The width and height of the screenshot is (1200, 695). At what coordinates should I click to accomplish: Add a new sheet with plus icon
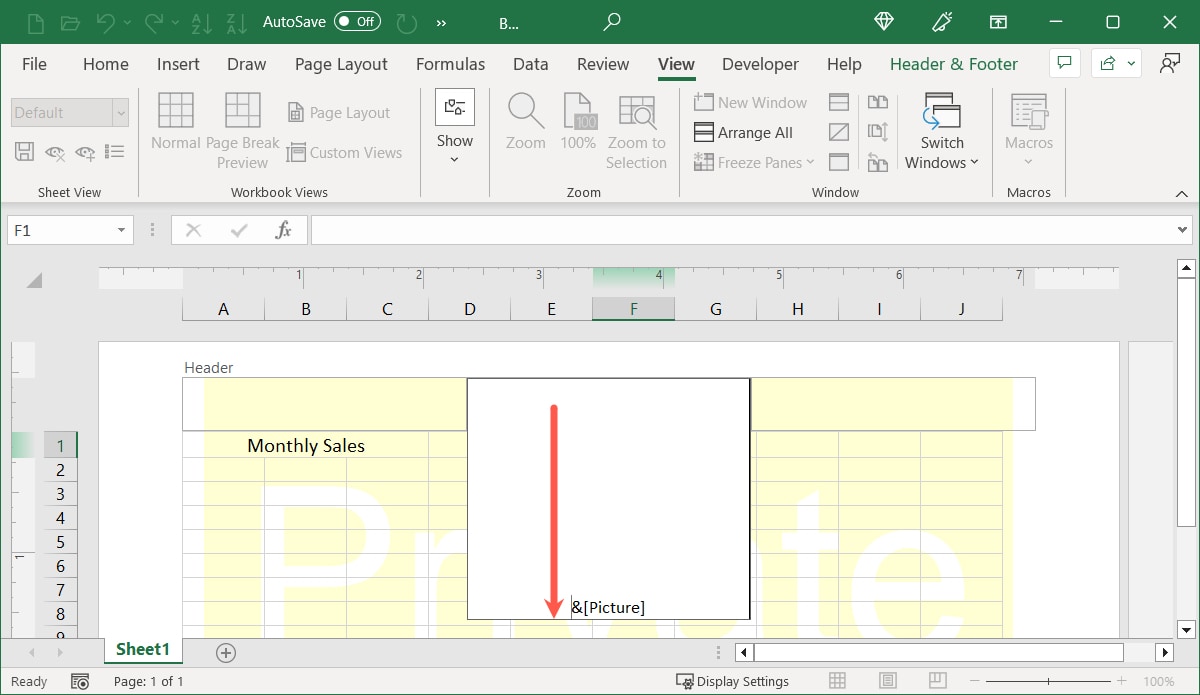(x=226, y=653)
